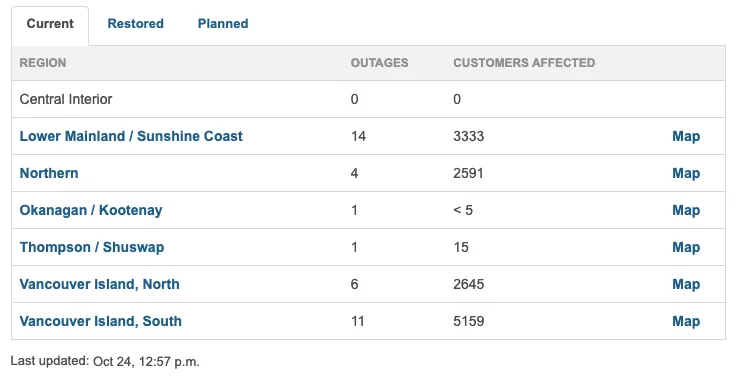Click the Region column header
Viewport: 744px width, 377px height.
[x=43, y=63]
